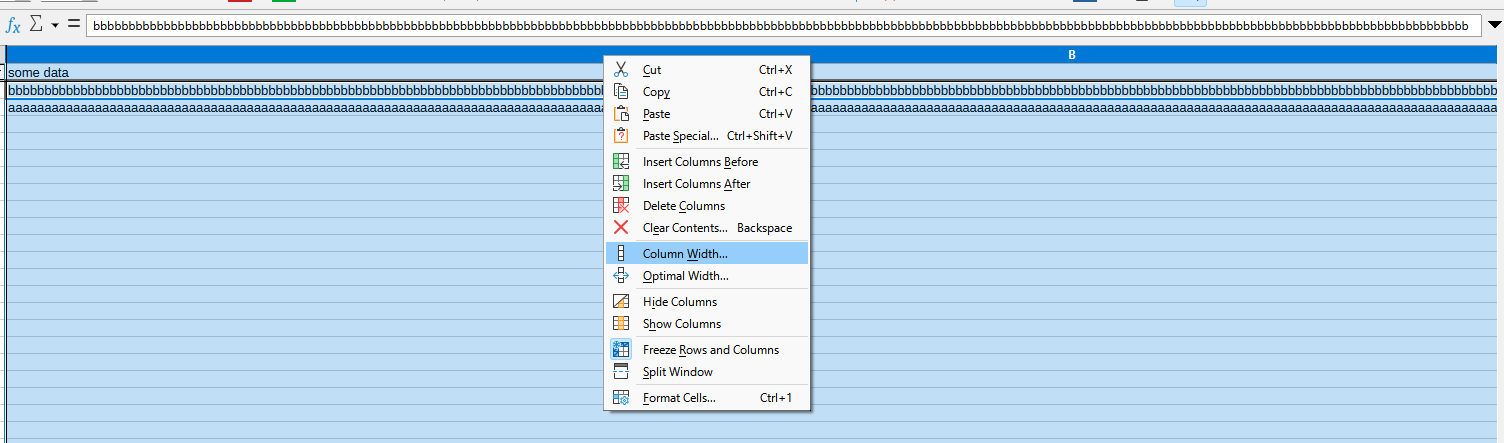Image resolution: width=1504 pixels, height=443 pixels.
Task: Click the equals formula icon
Action: 73,25
